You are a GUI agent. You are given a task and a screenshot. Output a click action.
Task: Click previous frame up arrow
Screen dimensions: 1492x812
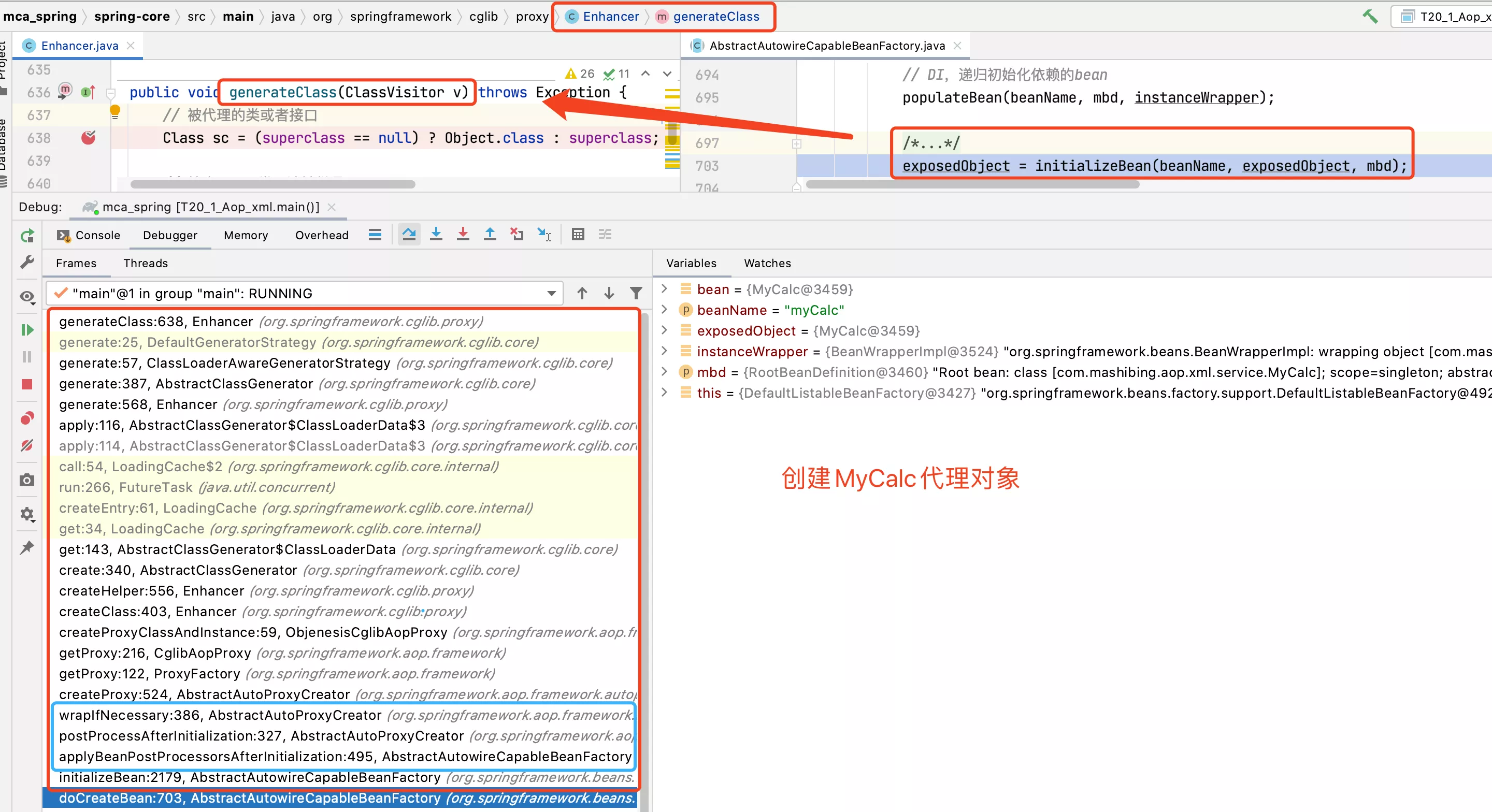point(582,294)
